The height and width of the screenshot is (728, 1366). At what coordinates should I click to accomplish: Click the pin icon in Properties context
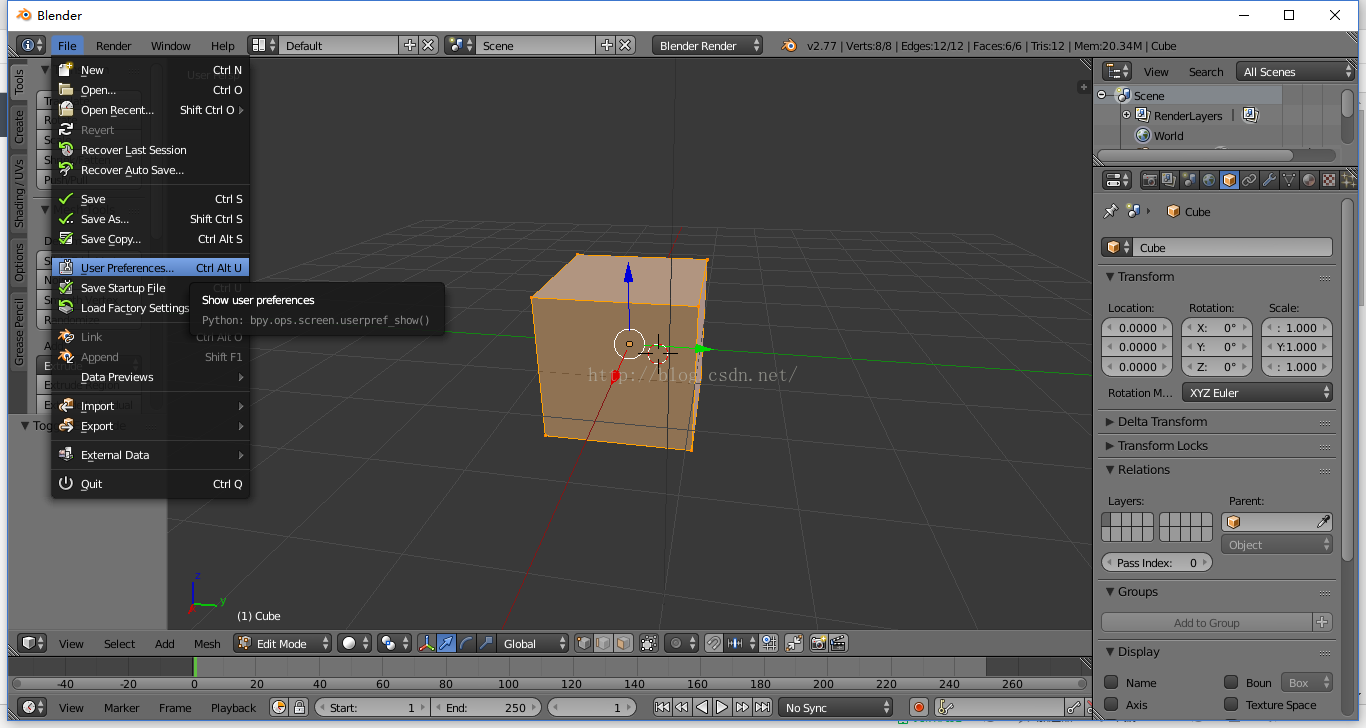point(1110,211)
